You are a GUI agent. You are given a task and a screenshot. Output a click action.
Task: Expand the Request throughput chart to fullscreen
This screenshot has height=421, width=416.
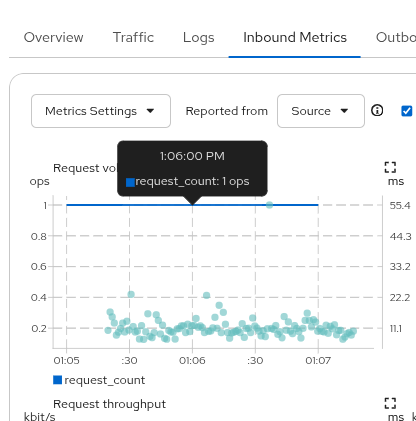pyautogui.click(x=390, y=403)
